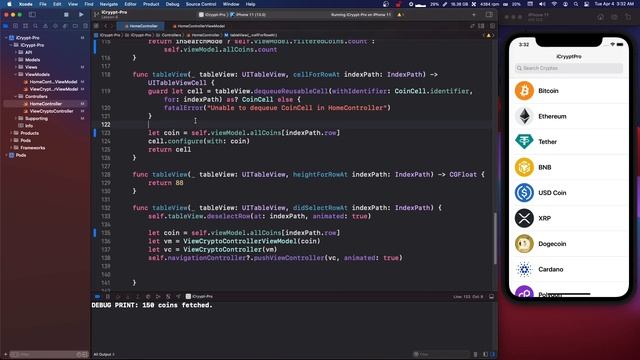
Task: Click the Wi-Fi status icon
Action: (x=554, y=4)
